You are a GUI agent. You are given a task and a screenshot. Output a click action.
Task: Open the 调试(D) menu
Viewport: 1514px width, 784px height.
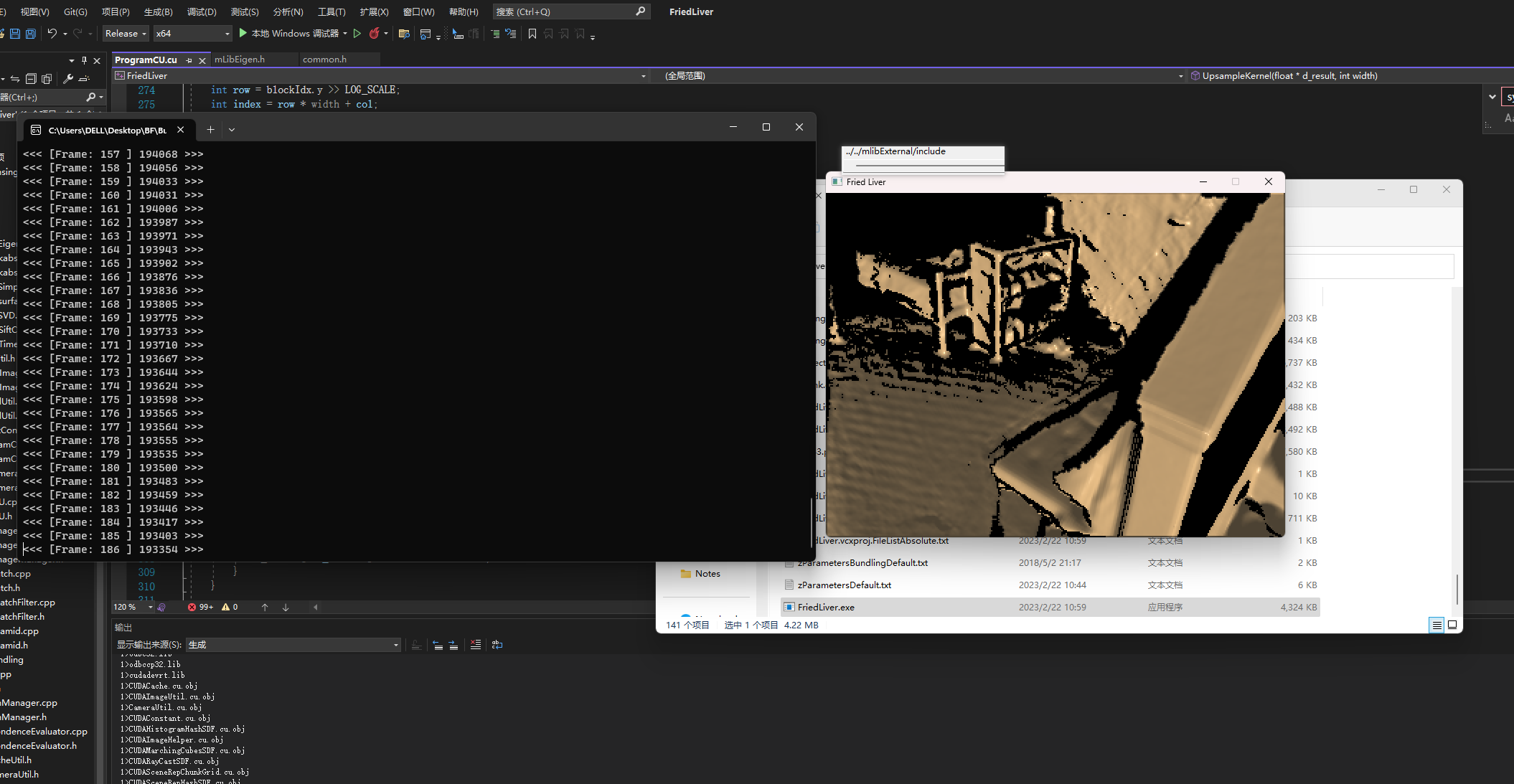coord(202,11)
